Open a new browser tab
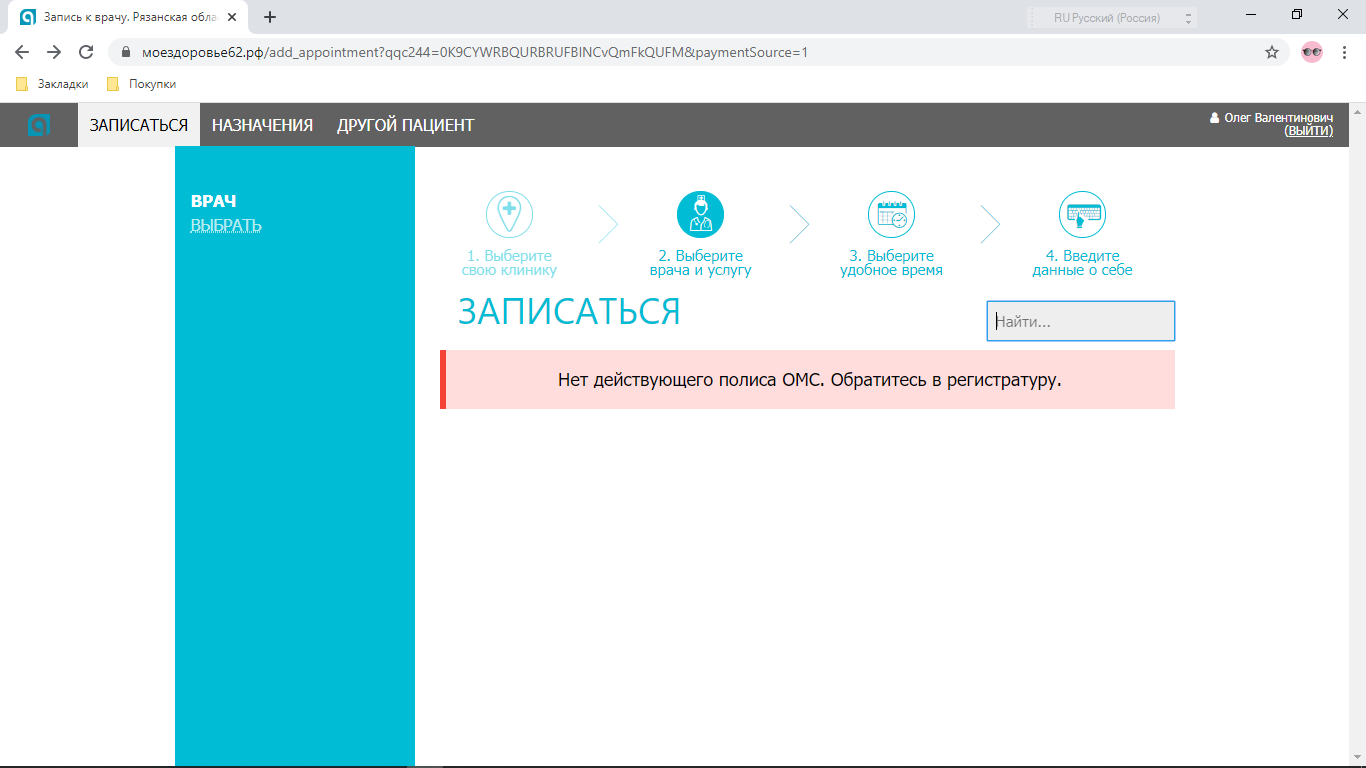1366x768 pixels. tap(270, 17)
